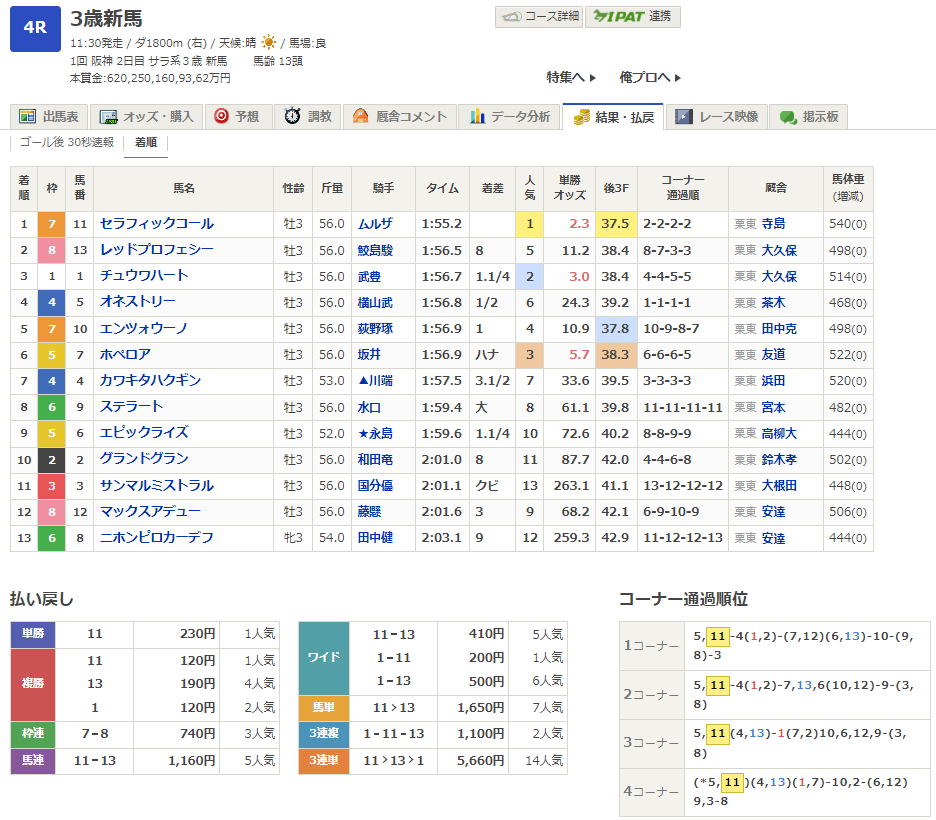Open the データ分析 chart tab

pos(510,117)
